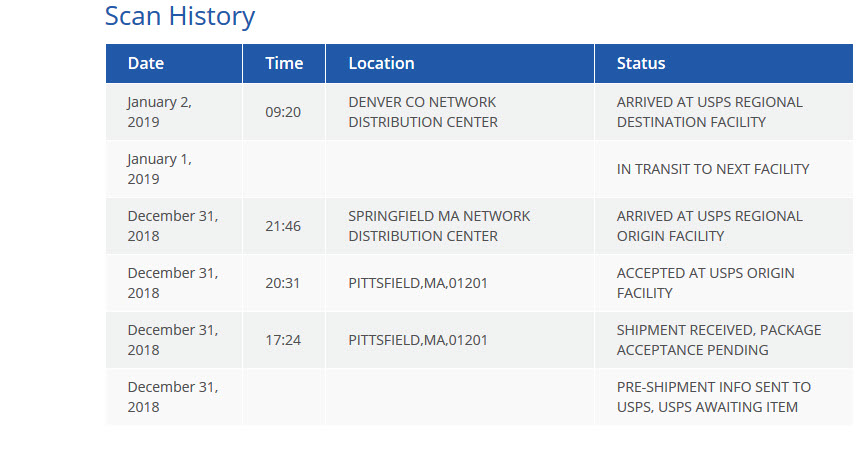
Task: Click Pittsfield location in the 17:24 row
Action: click(418, 340)
